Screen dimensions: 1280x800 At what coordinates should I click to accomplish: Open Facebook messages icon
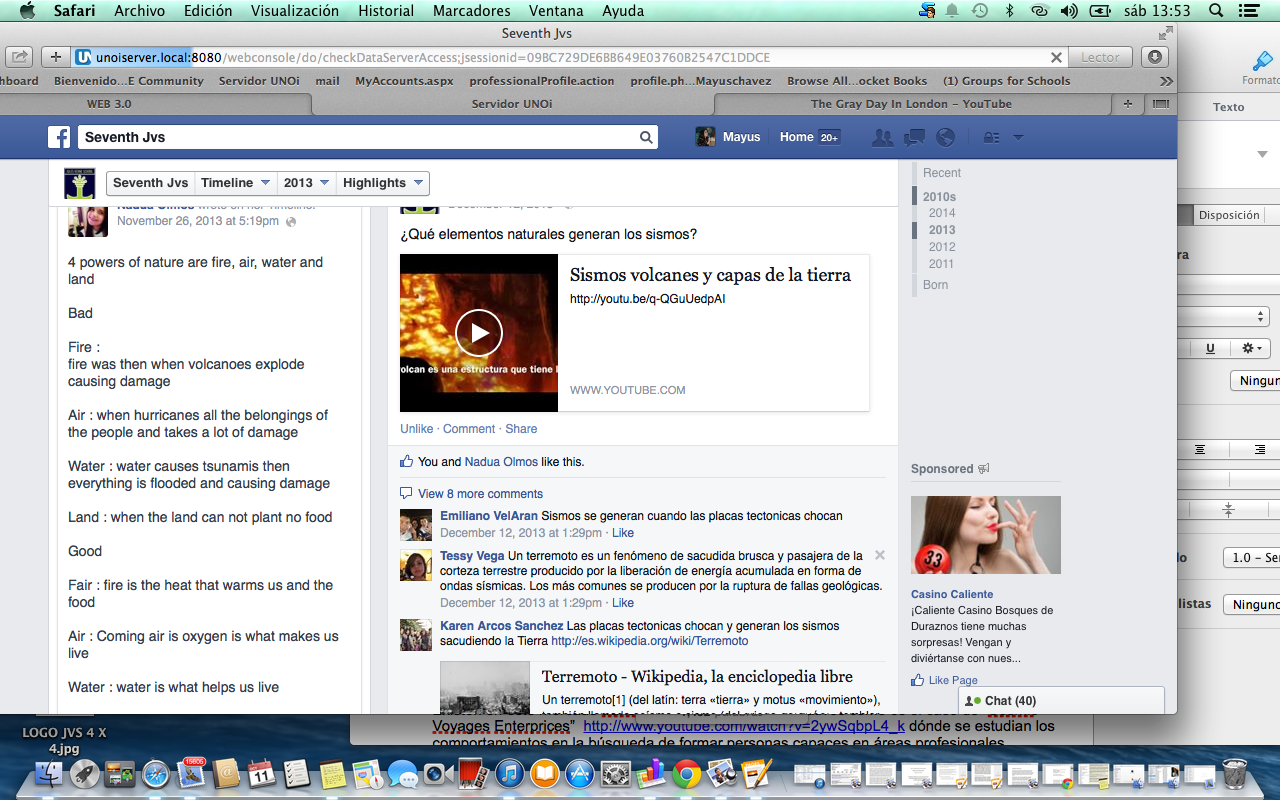[x=914, y=137]
